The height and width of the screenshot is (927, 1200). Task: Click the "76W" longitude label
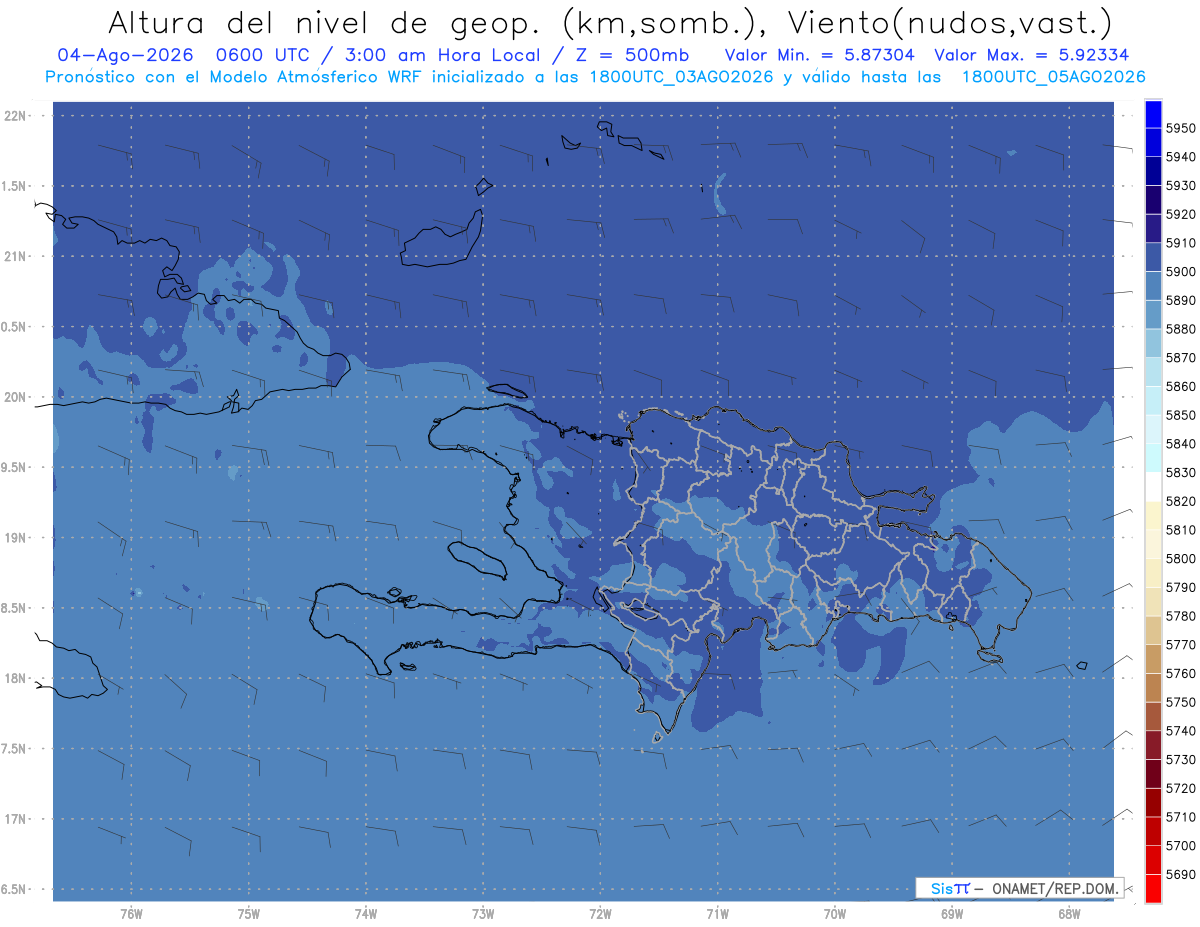tap(131, 914)
